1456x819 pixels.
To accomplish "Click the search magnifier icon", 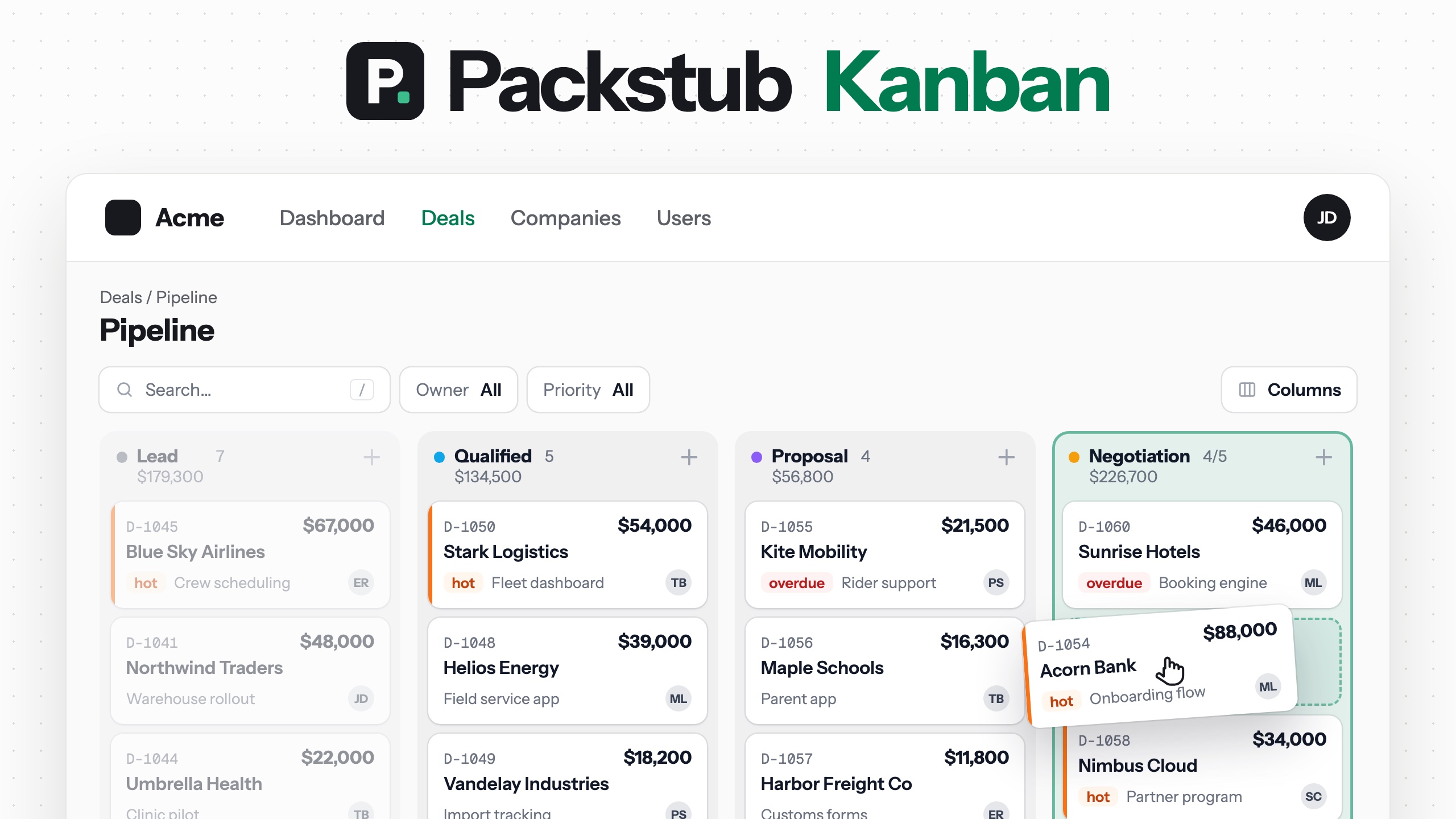I will pyautogui.click(x=125, y=390).
